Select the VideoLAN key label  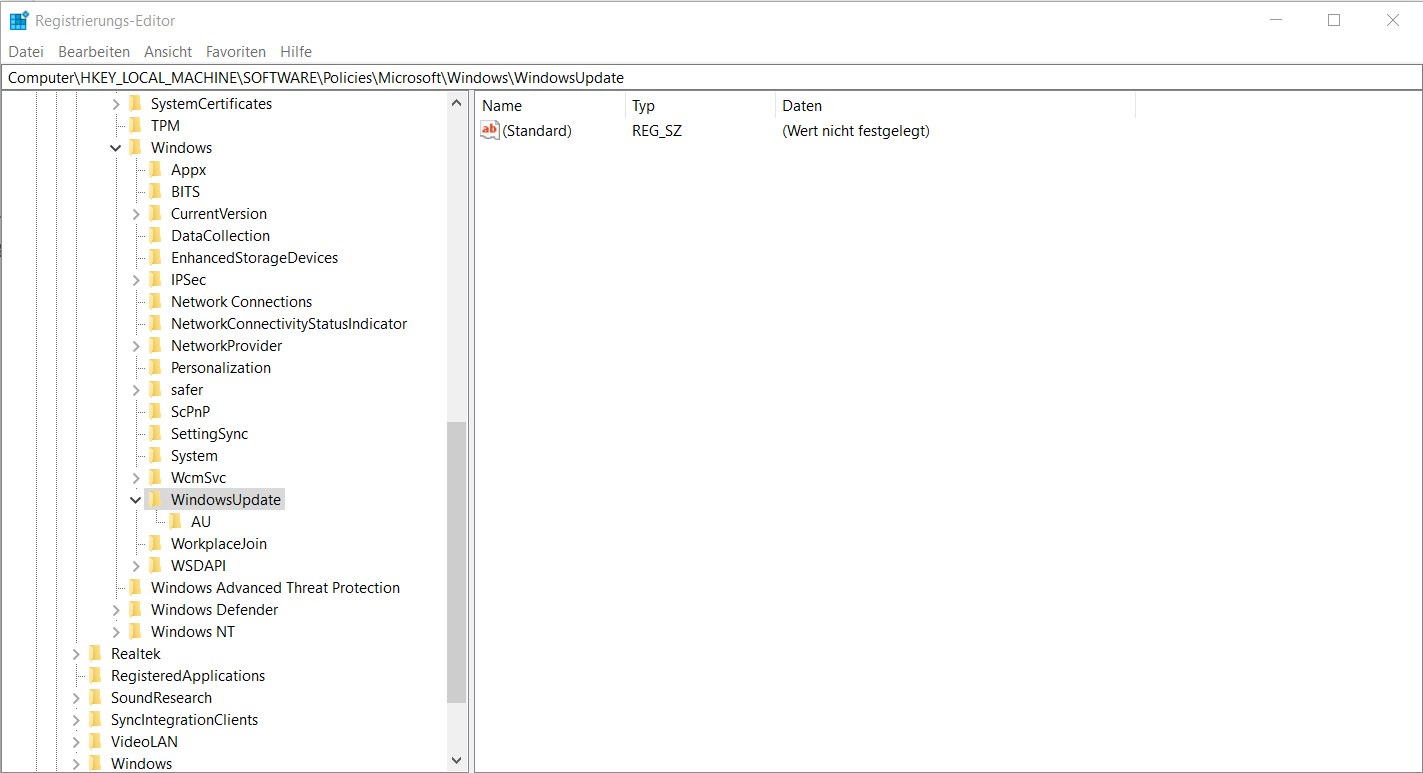(x=144, y=742)
